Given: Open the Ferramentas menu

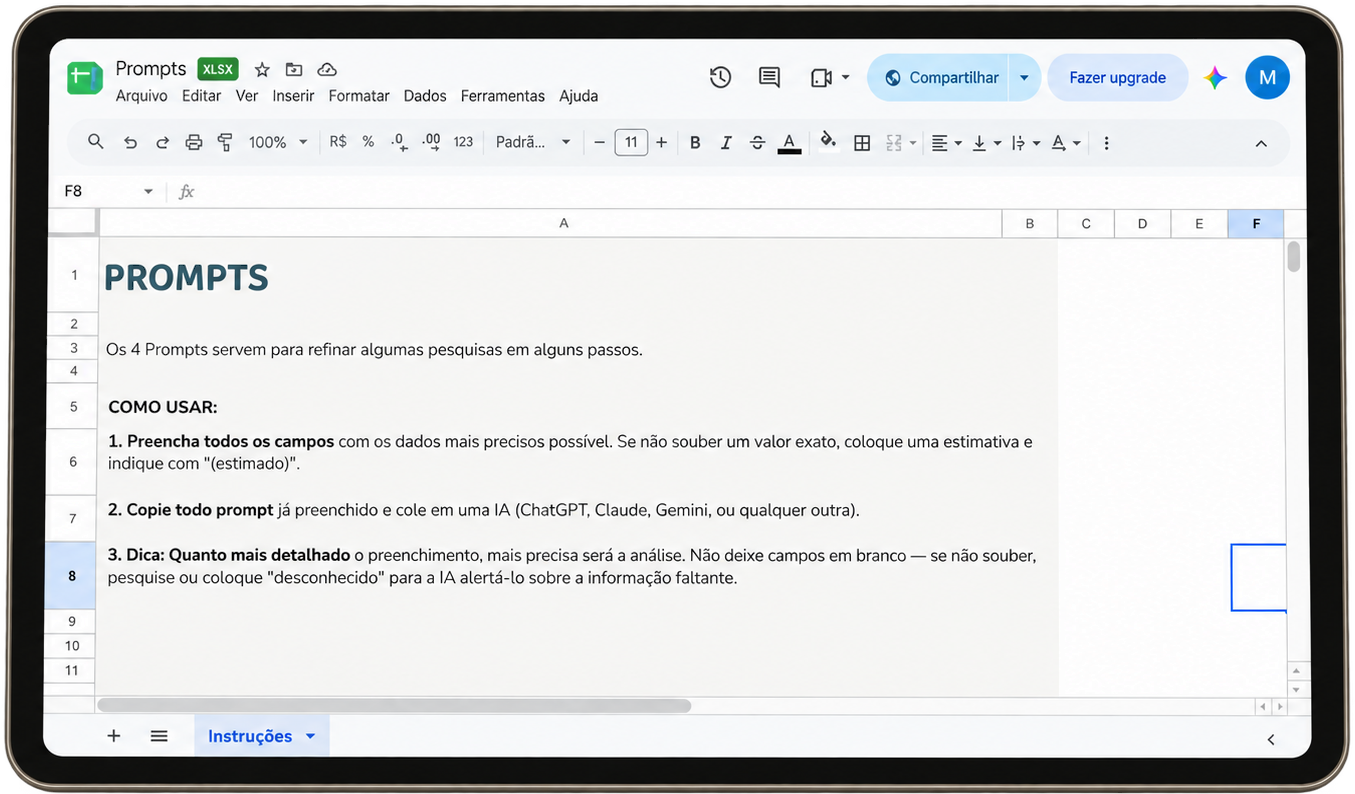Looking at the screenshot, I should [503, 96].
